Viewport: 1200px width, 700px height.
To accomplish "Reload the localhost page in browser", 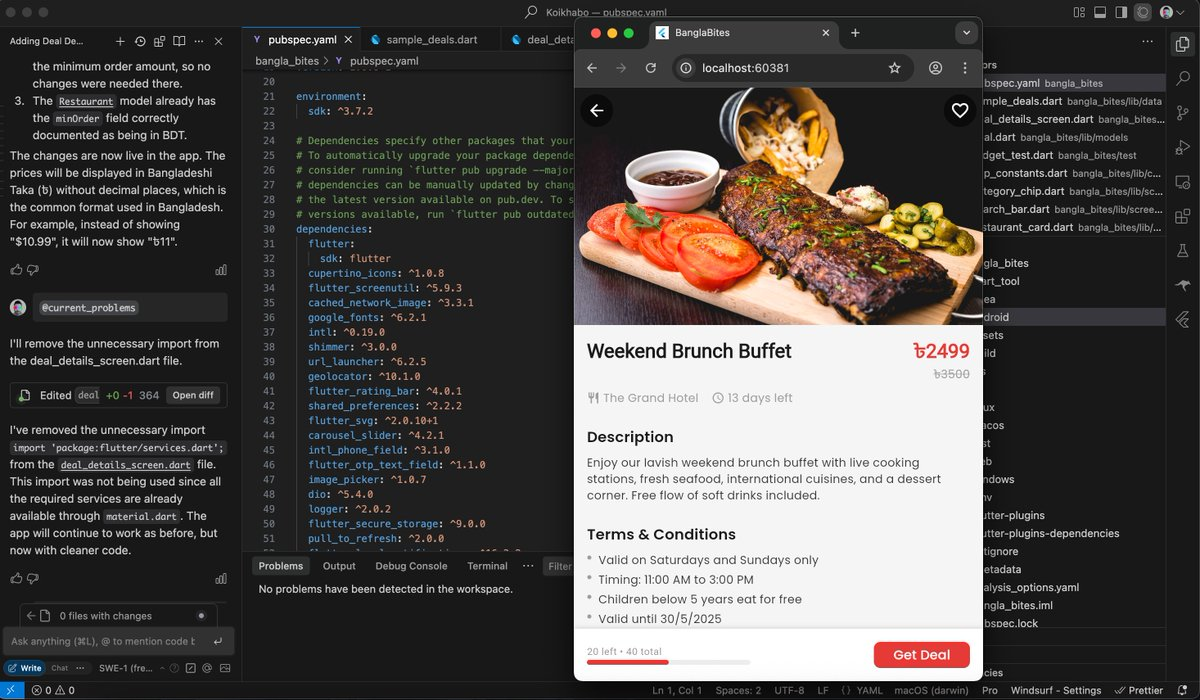I will coord(651,68).
